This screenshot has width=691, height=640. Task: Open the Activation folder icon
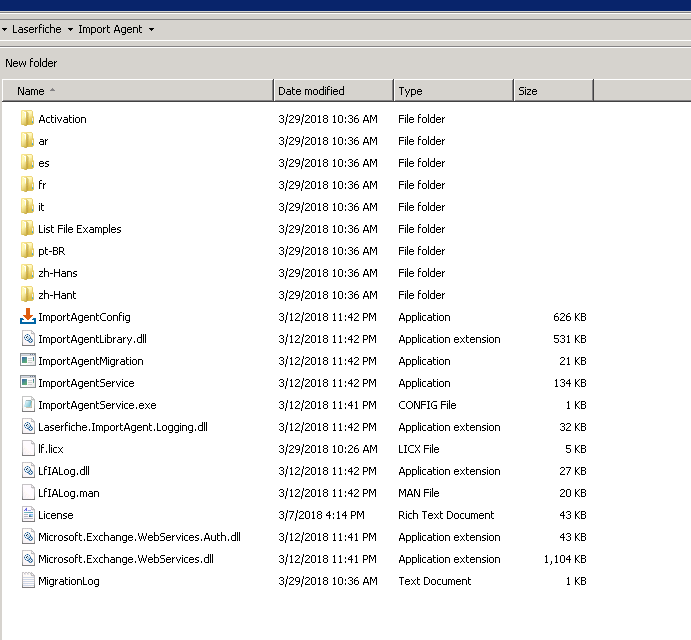pyautogui.click(x=27, y=119)
